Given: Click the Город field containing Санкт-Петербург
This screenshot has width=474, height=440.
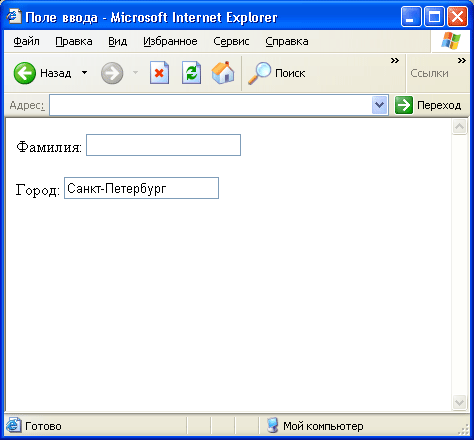Looking at the screenshot, I should pyautogui.click(x=141, y=188).
